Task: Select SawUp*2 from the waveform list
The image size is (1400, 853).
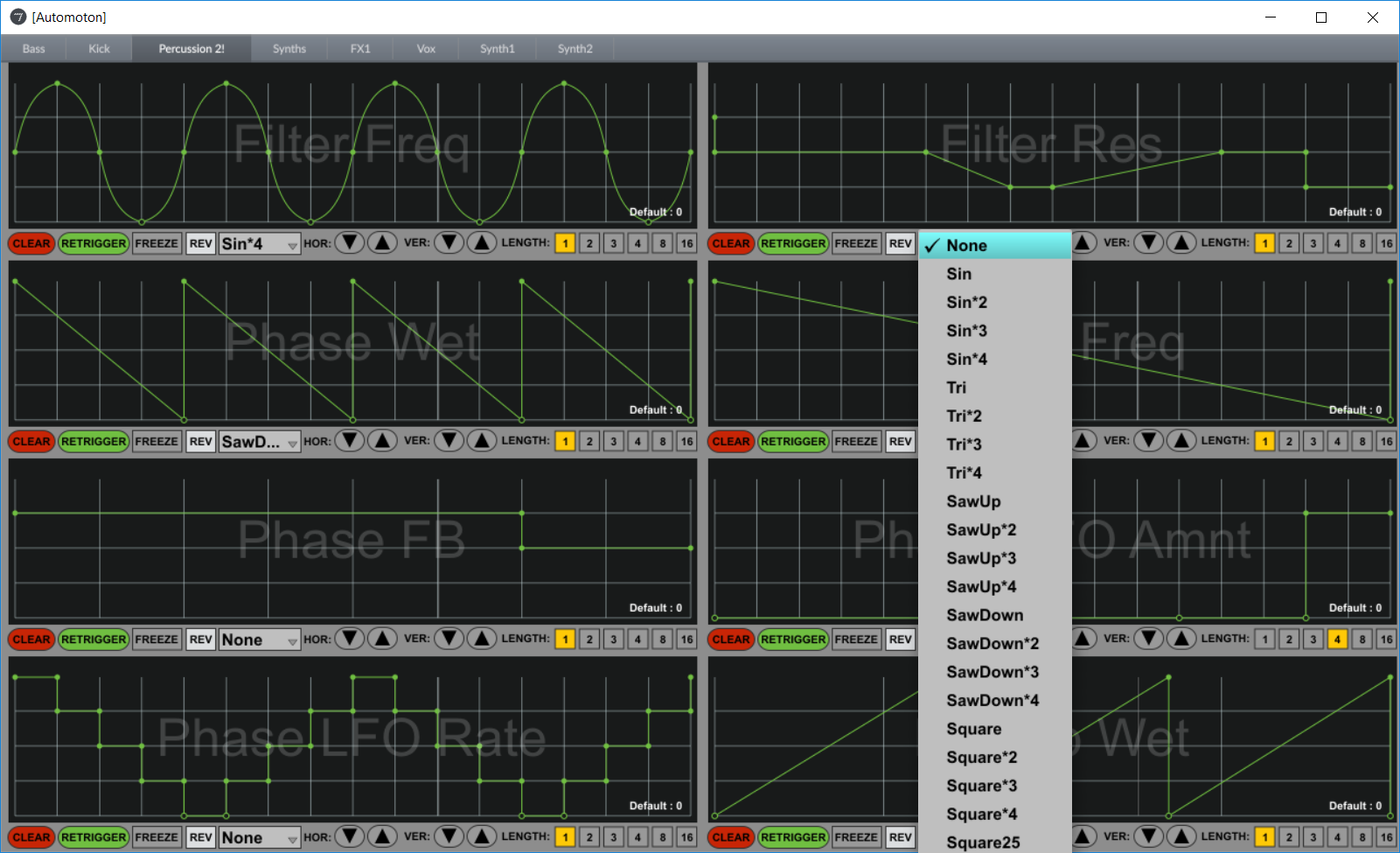Action: click(x=981, y=530)
